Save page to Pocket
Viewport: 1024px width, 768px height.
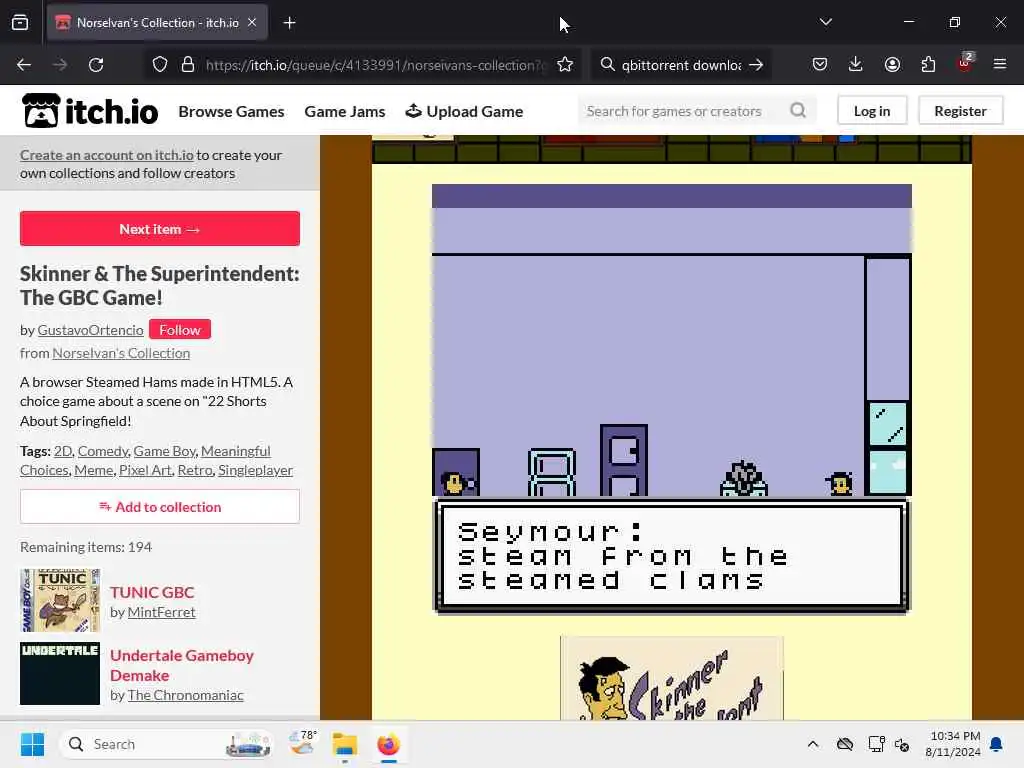pos(820,65)
